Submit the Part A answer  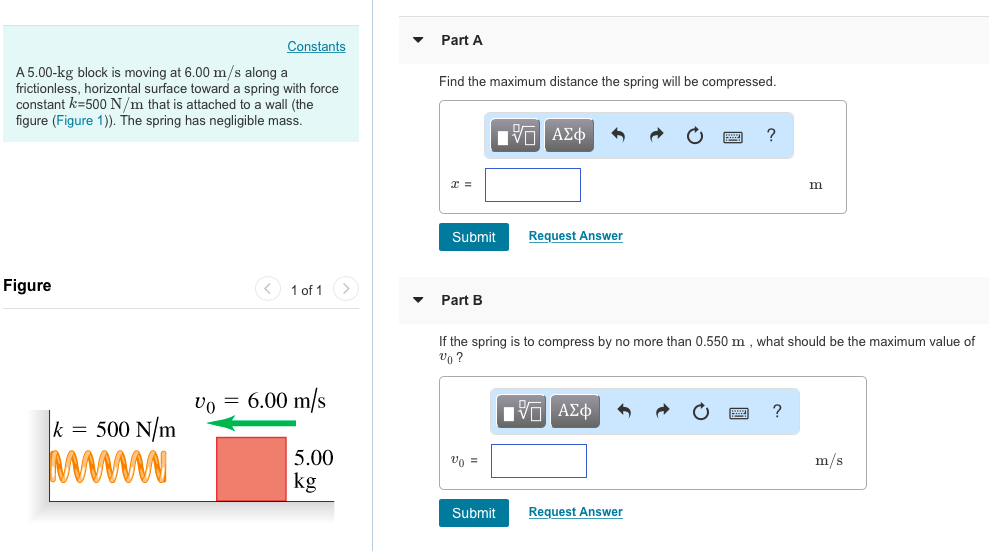click(x=473, y=237)
